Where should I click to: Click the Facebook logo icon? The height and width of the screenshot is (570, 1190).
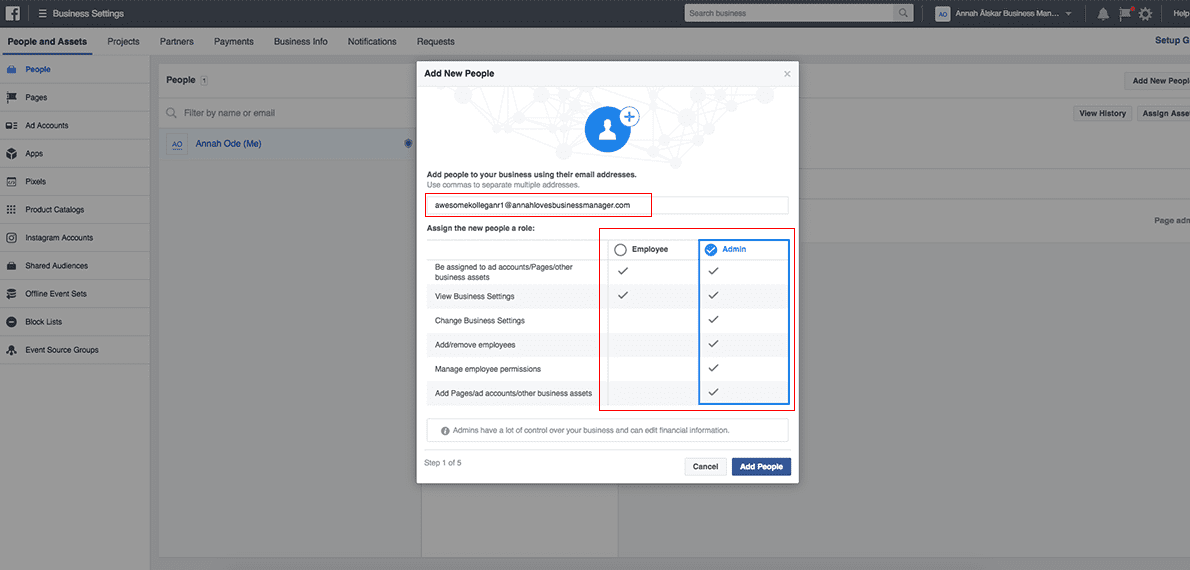[x=13, y=13]
